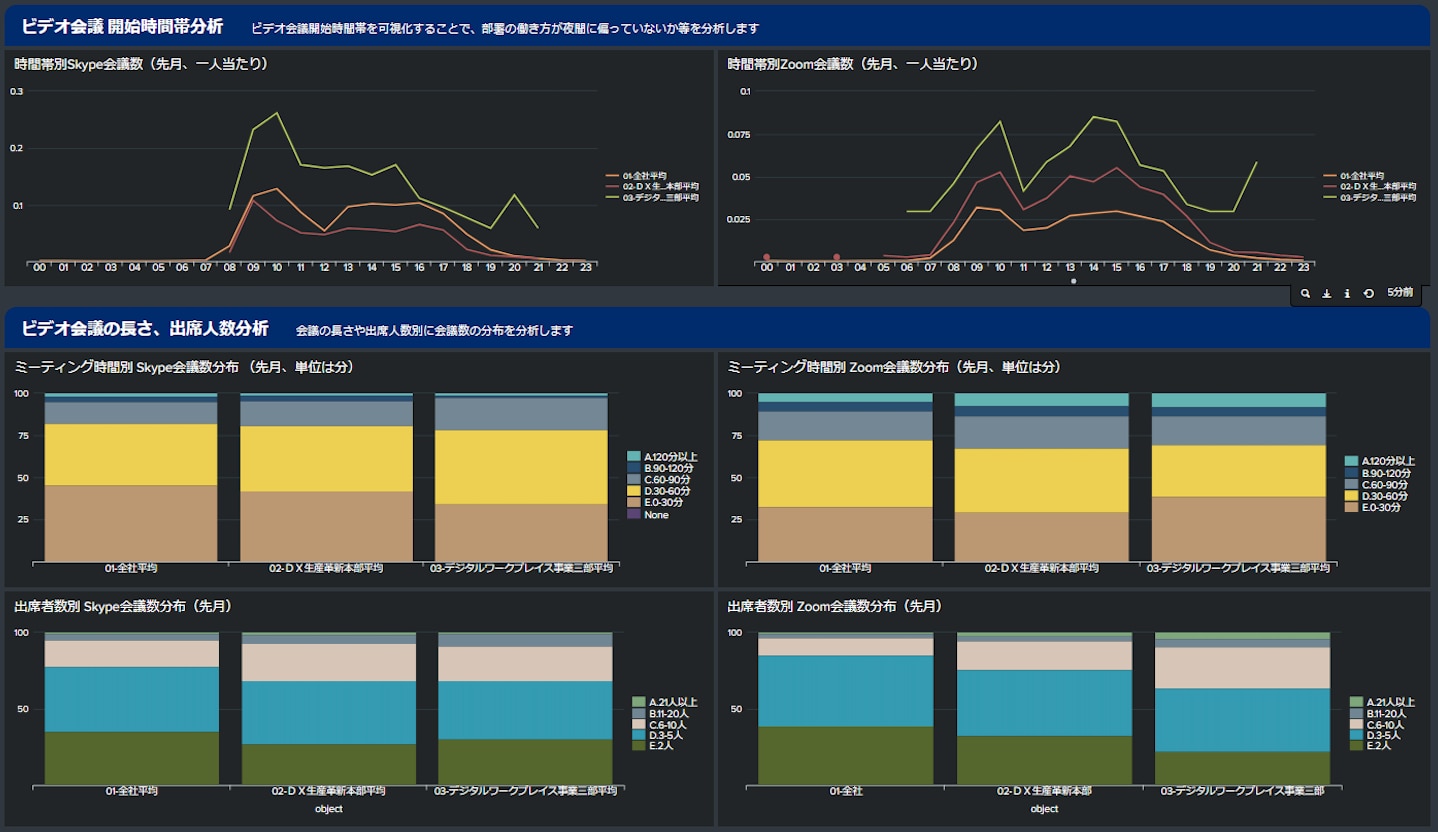Click green 2人 segment of 02-DX生産革新本部平均 Skype attendee bar
The image size is (1438, 832).
point(329,764)
